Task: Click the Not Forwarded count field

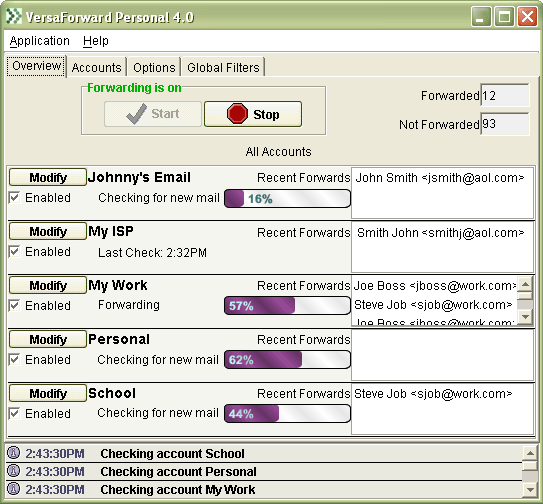Action: (x=505, y=124)
